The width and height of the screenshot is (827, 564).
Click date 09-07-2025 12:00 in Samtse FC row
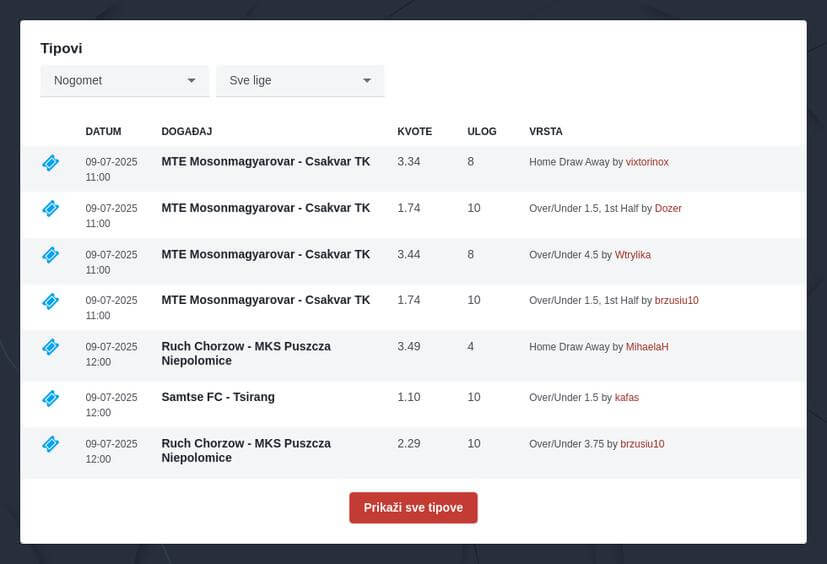click(111, 405)
